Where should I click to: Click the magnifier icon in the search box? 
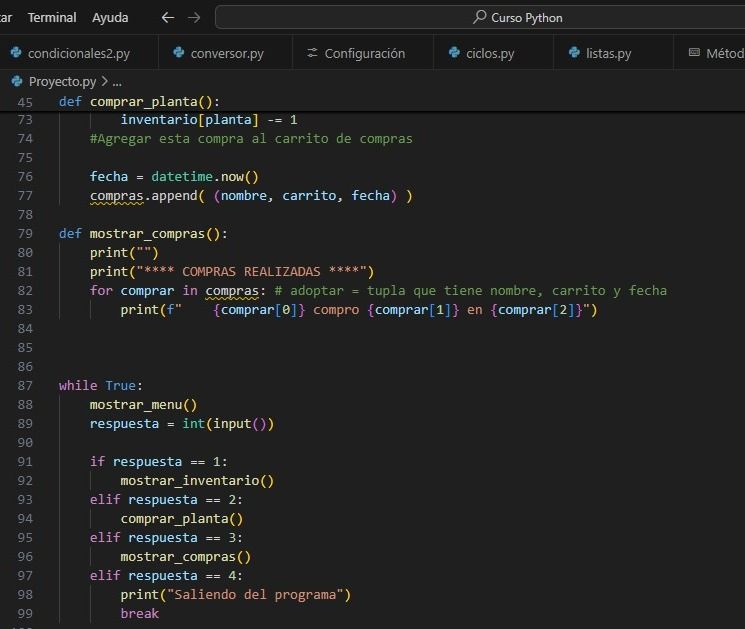click(x=479, y=17)
